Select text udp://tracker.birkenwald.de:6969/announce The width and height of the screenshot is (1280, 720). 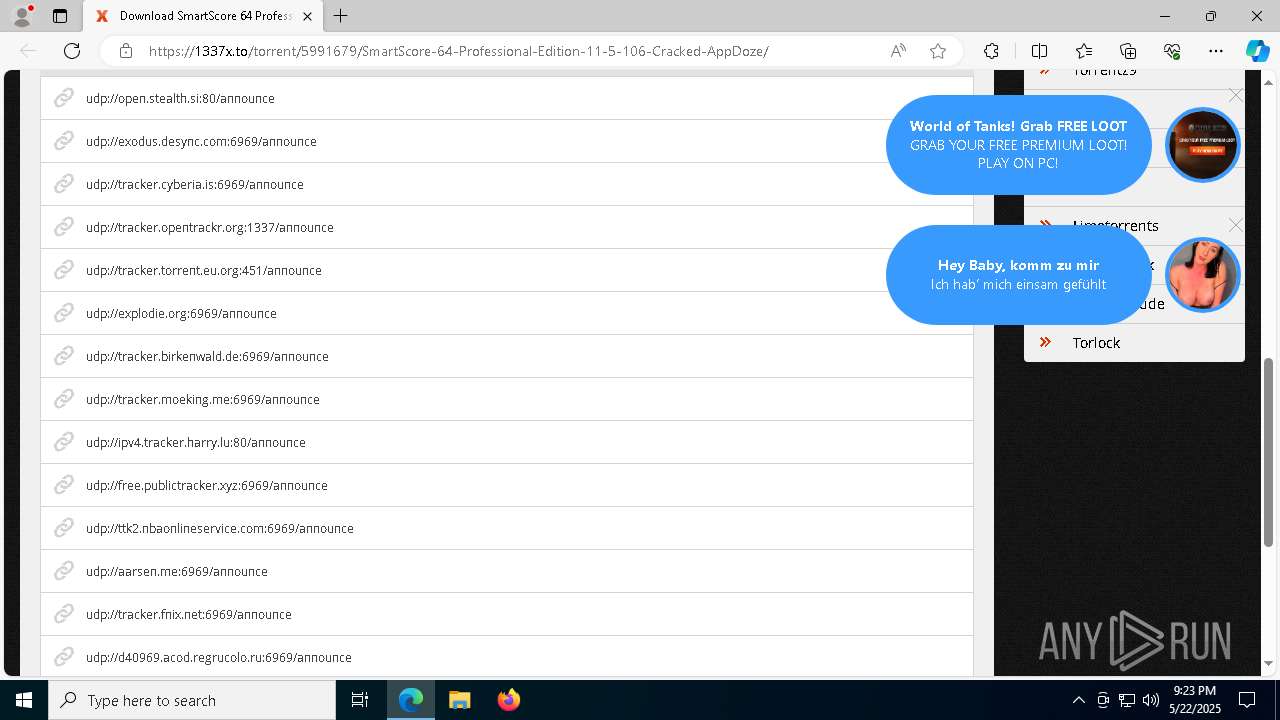207,356
